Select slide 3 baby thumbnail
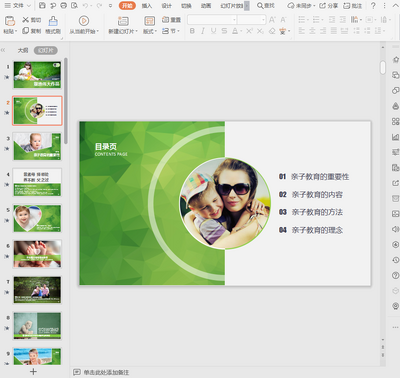400x378 pixels. (37, 147)
